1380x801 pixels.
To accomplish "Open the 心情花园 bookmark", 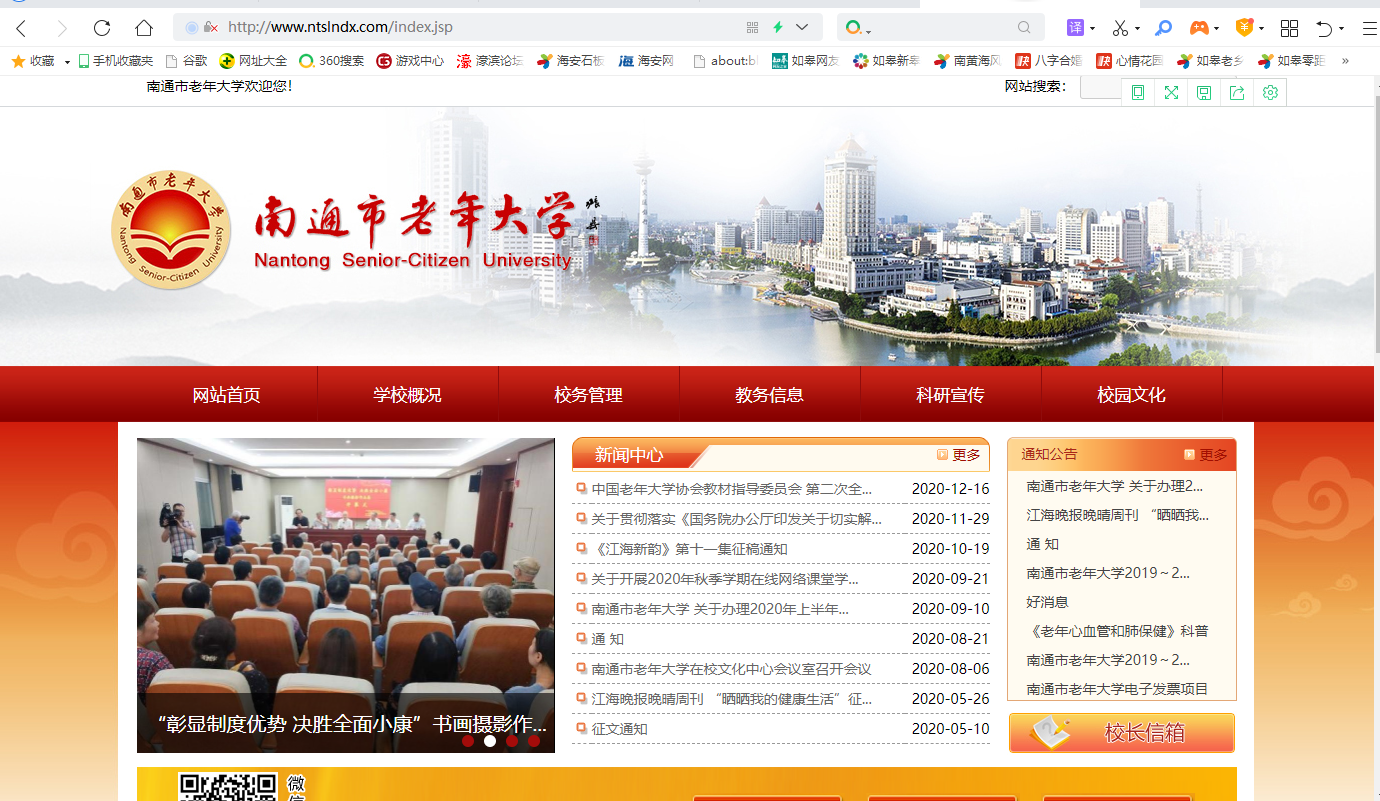I will [x=1130, y=61].
